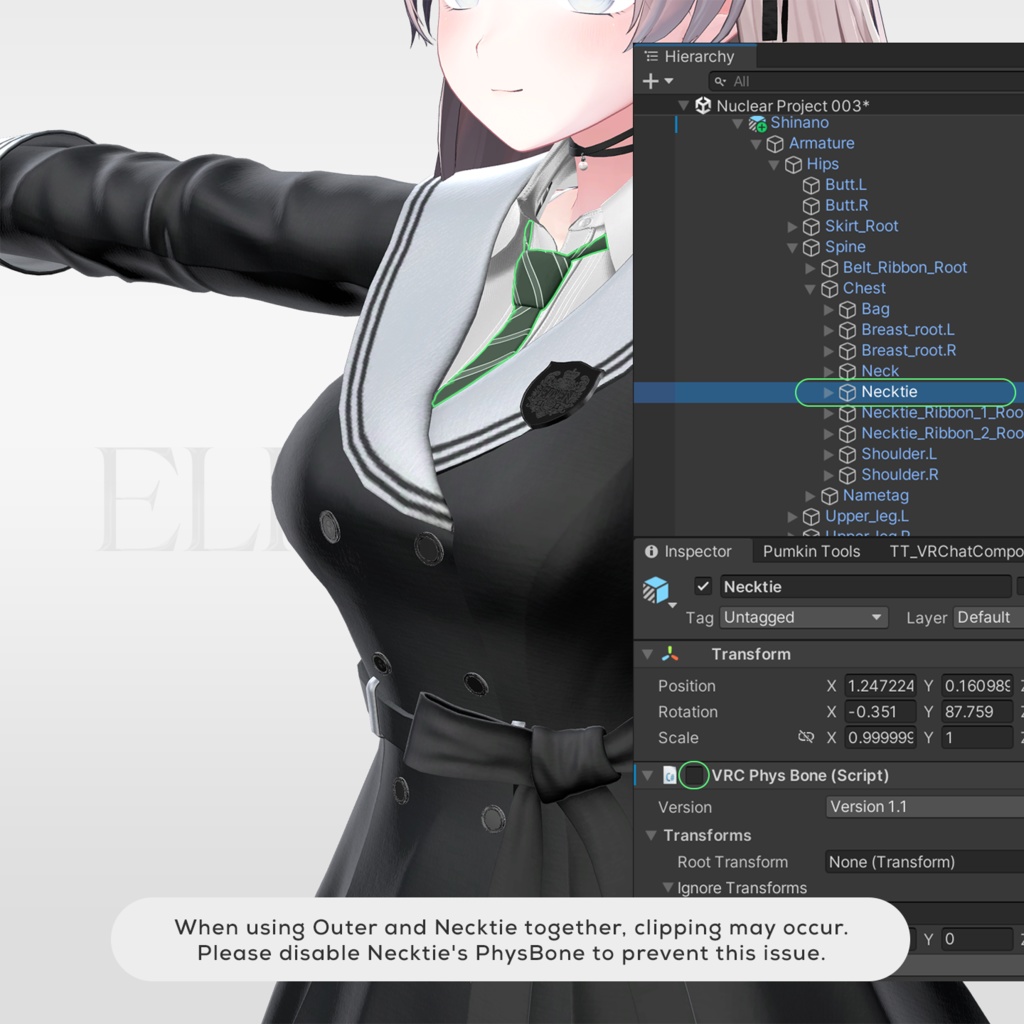Switch to the Hierarchy tab
The image size is (1024, 1024).
[x=694, y=57]
